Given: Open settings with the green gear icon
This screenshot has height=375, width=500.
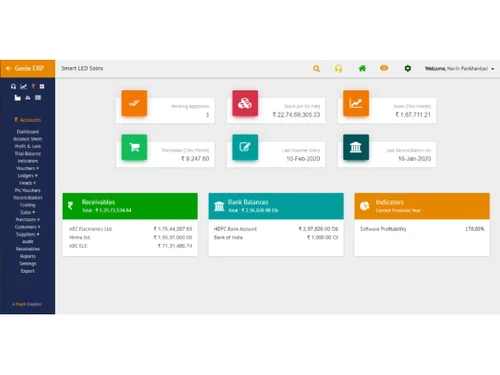Looking at the screenshot, I should 407,68.
